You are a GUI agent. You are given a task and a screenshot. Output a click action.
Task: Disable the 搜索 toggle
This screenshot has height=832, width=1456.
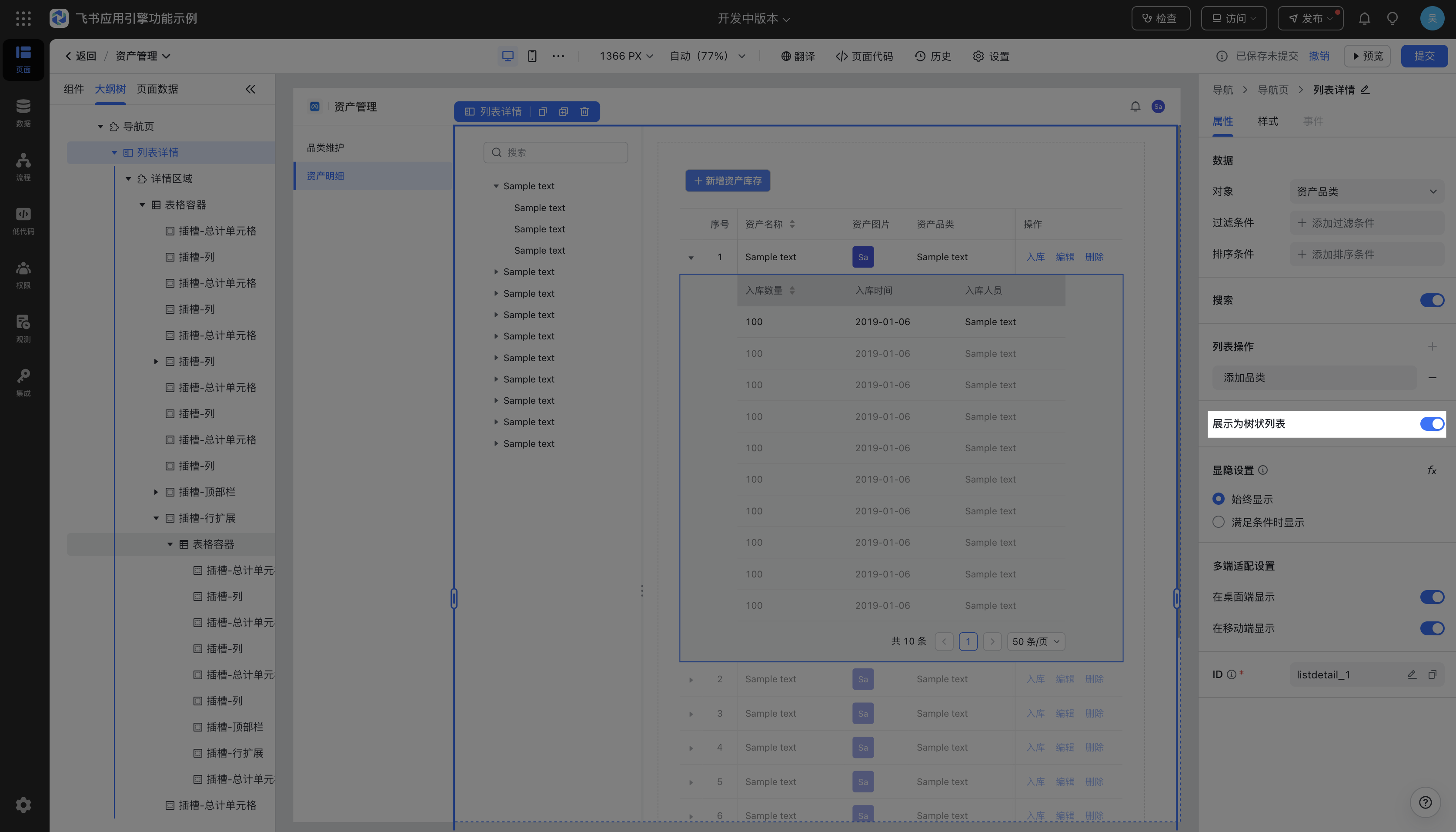1432,301
